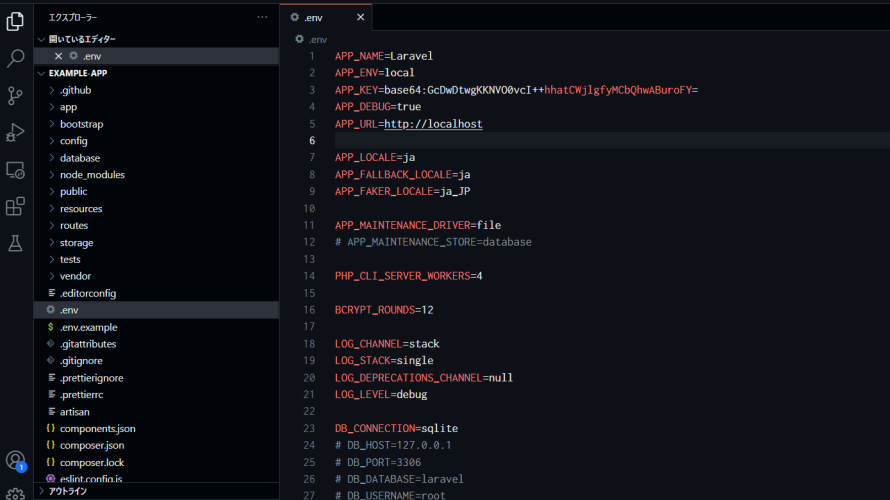This screenshot has height=500, width=890.
Task: Click the APP_FAKER_LOCALE=ja_JP line
Action: click(x=402, y=191)
